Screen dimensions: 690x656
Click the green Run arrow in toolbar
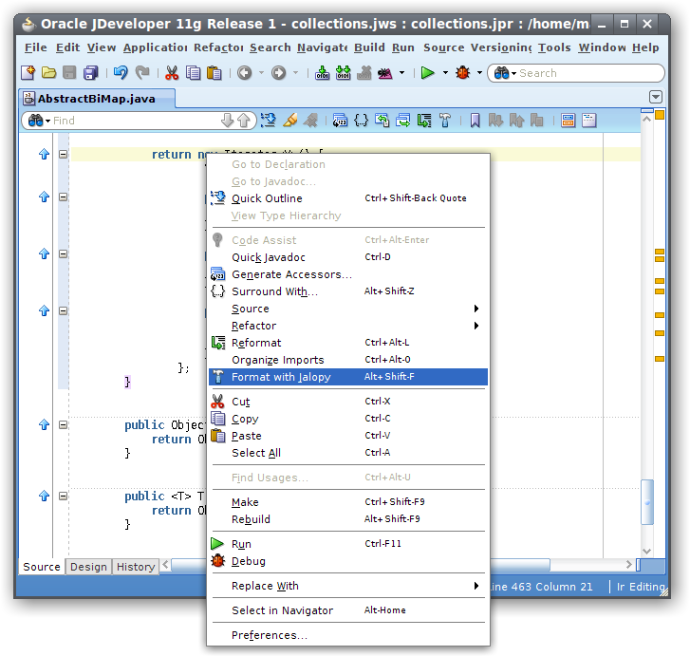pos(427,73)
